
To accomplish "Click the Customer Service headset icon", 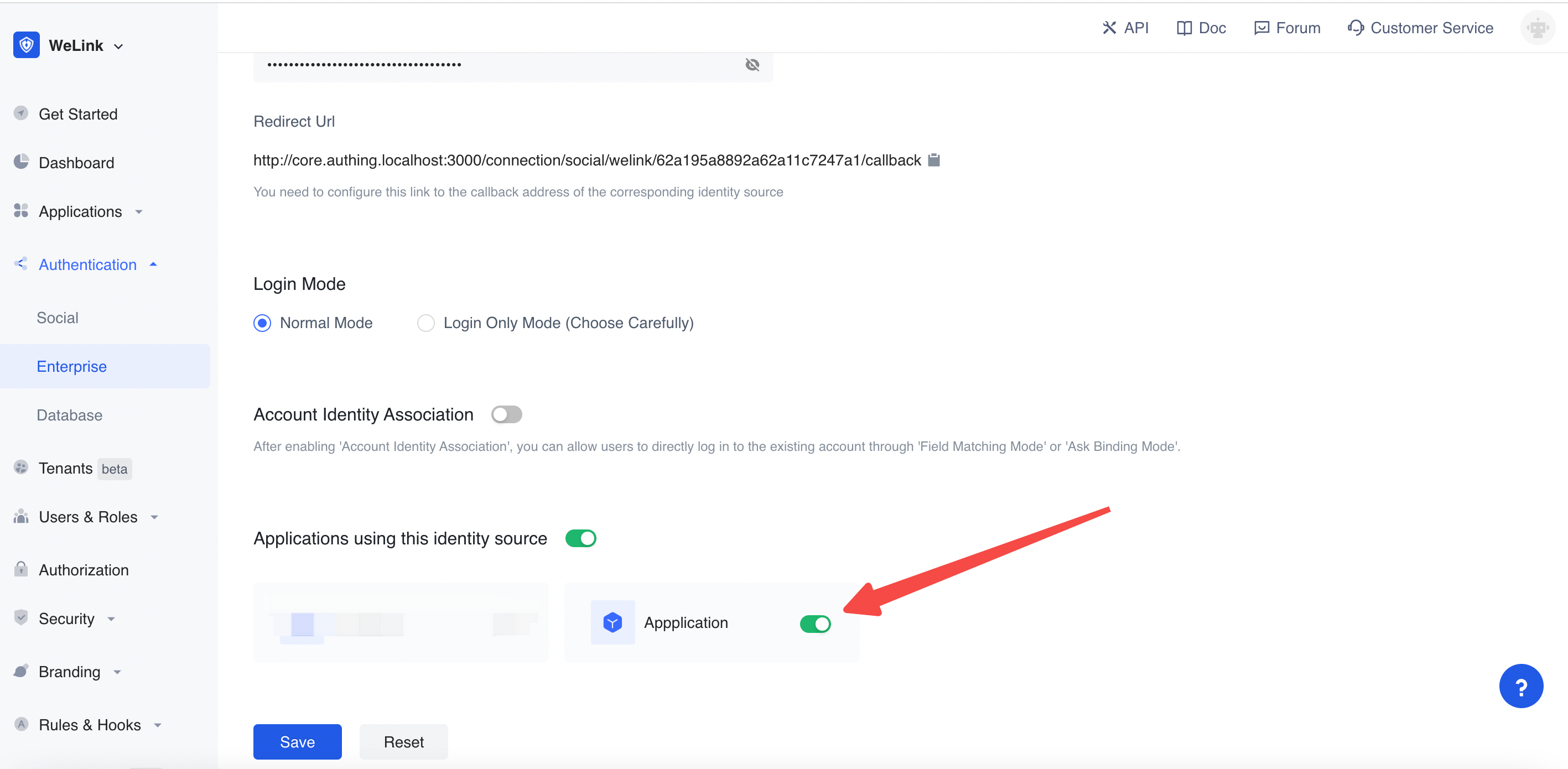I will [x=1355, y=28].
